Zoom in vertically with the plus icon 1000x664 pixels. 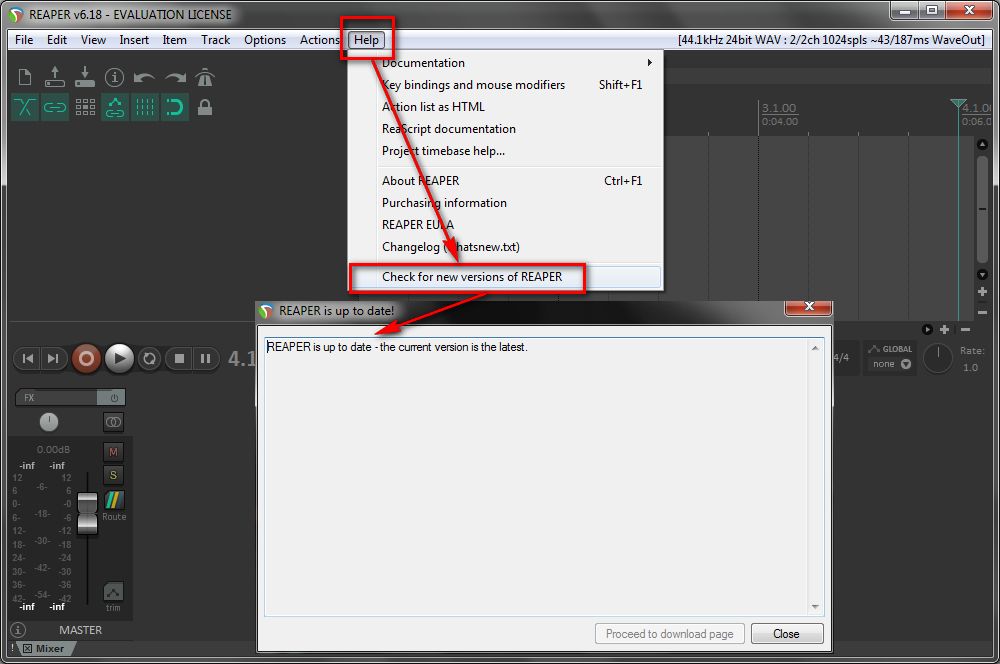(982, 291)
